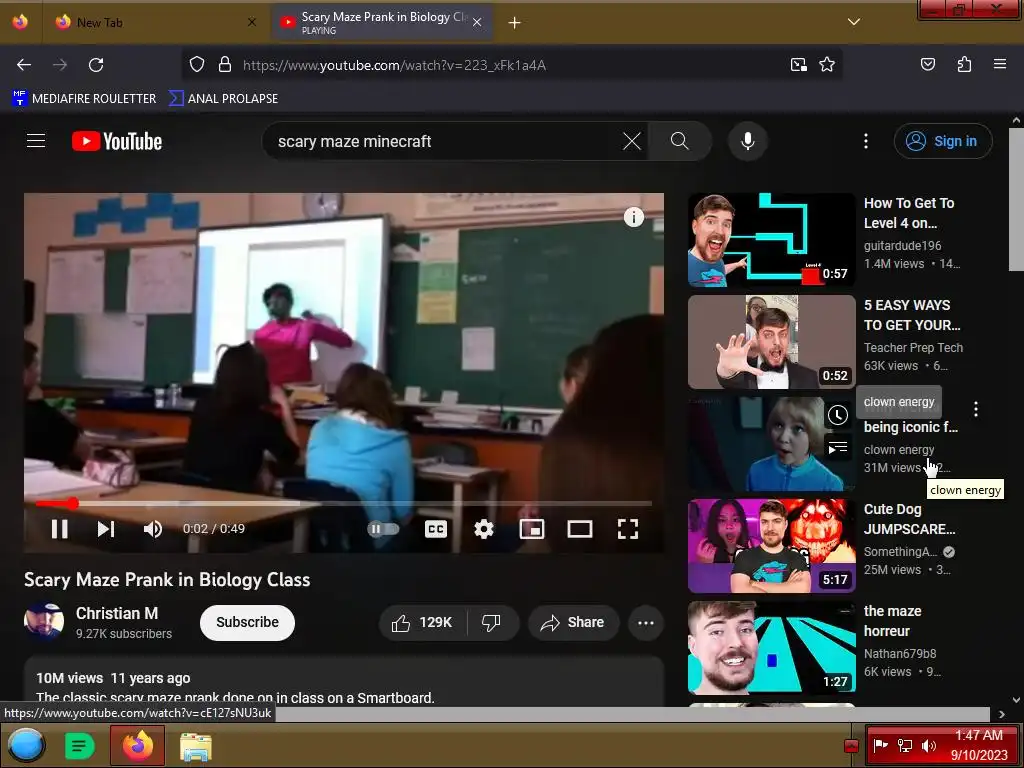Viewport: 1024px width, 768px height.
Task: Click the video info card icon
Action: tap(633, 217)
